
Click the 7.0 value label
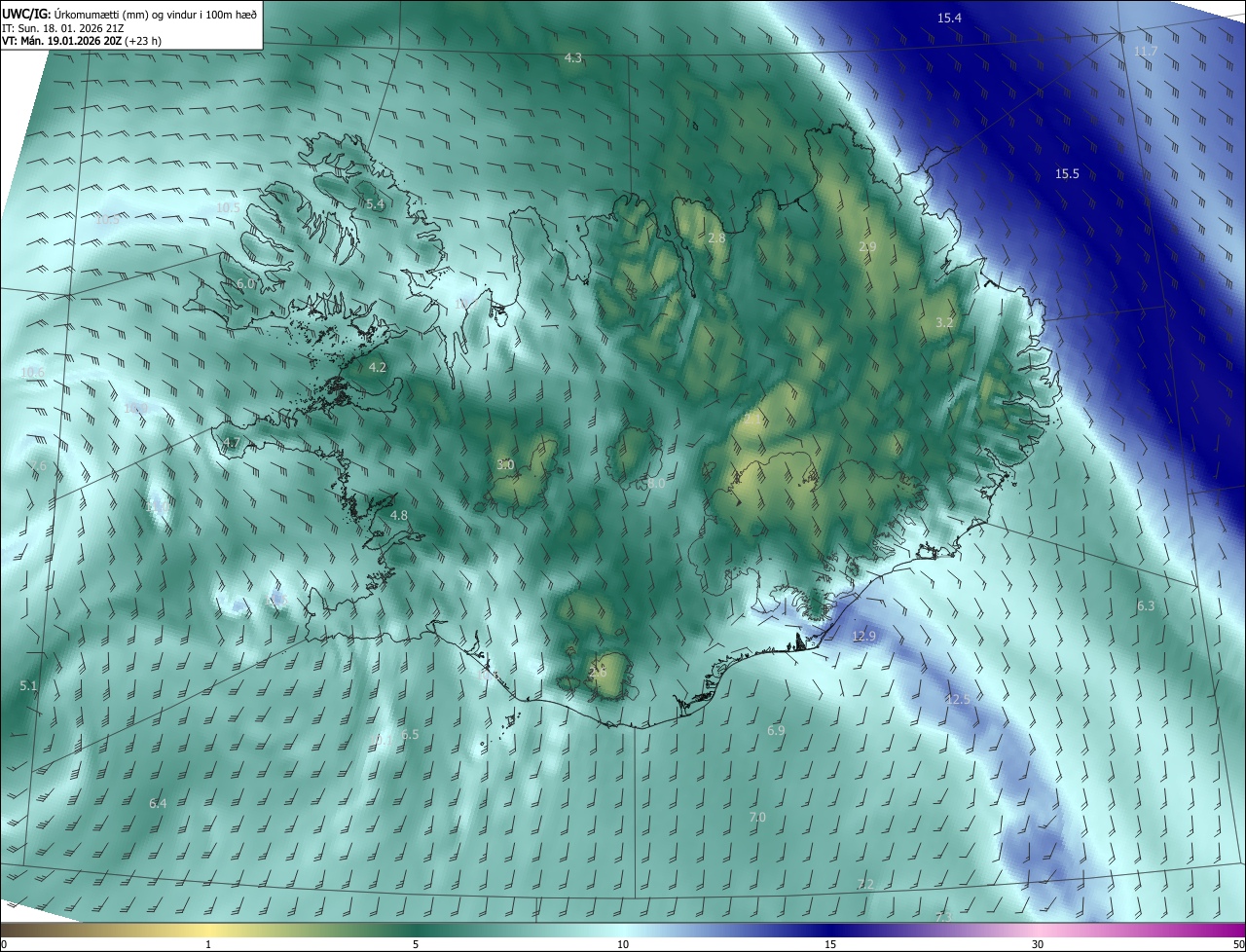tap(757, 818)
